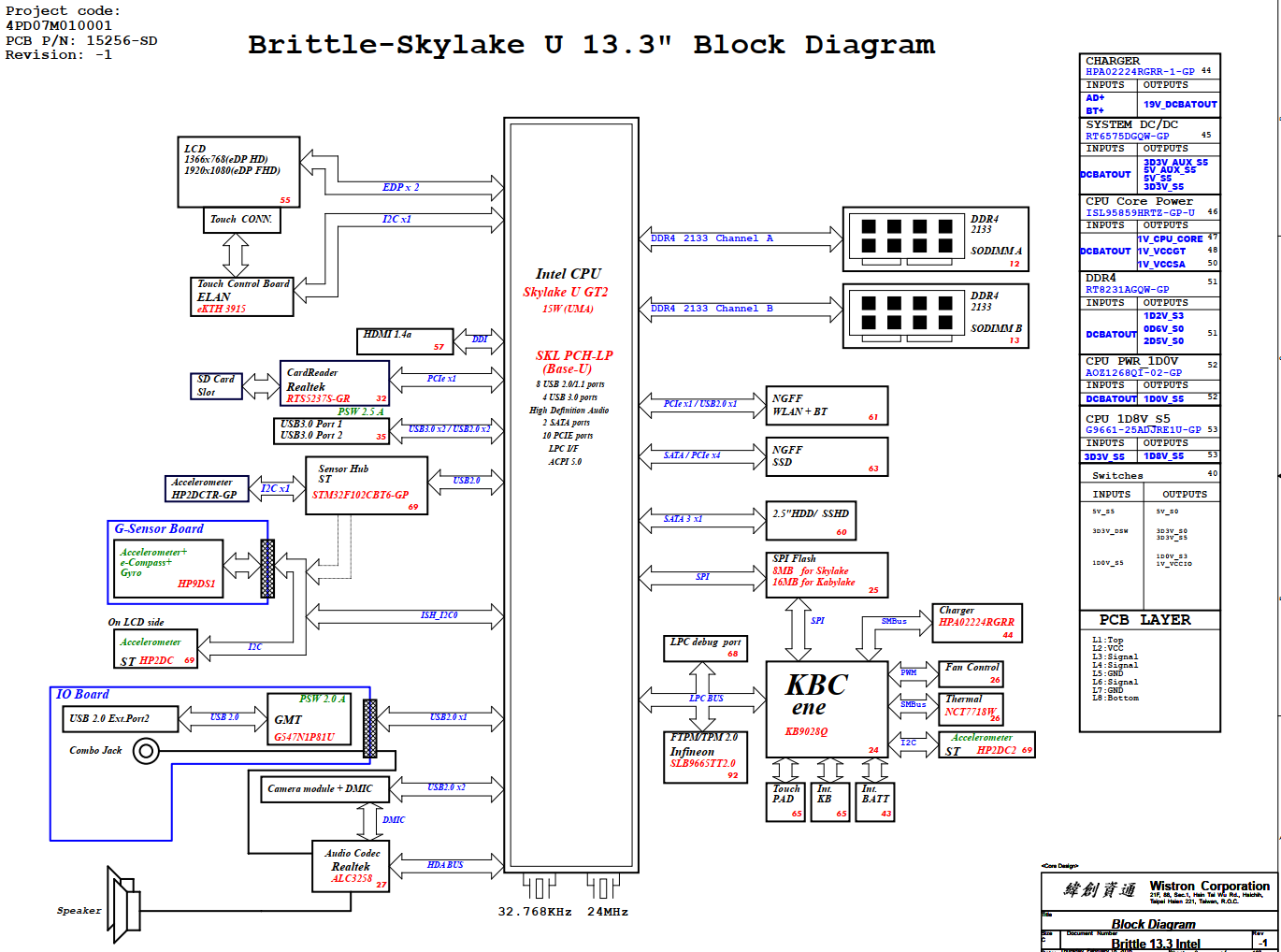This screenshot has width=1281, height=952.
Task: Click the 'NGFF WLAN + BT' block
Action: [827, 406]
